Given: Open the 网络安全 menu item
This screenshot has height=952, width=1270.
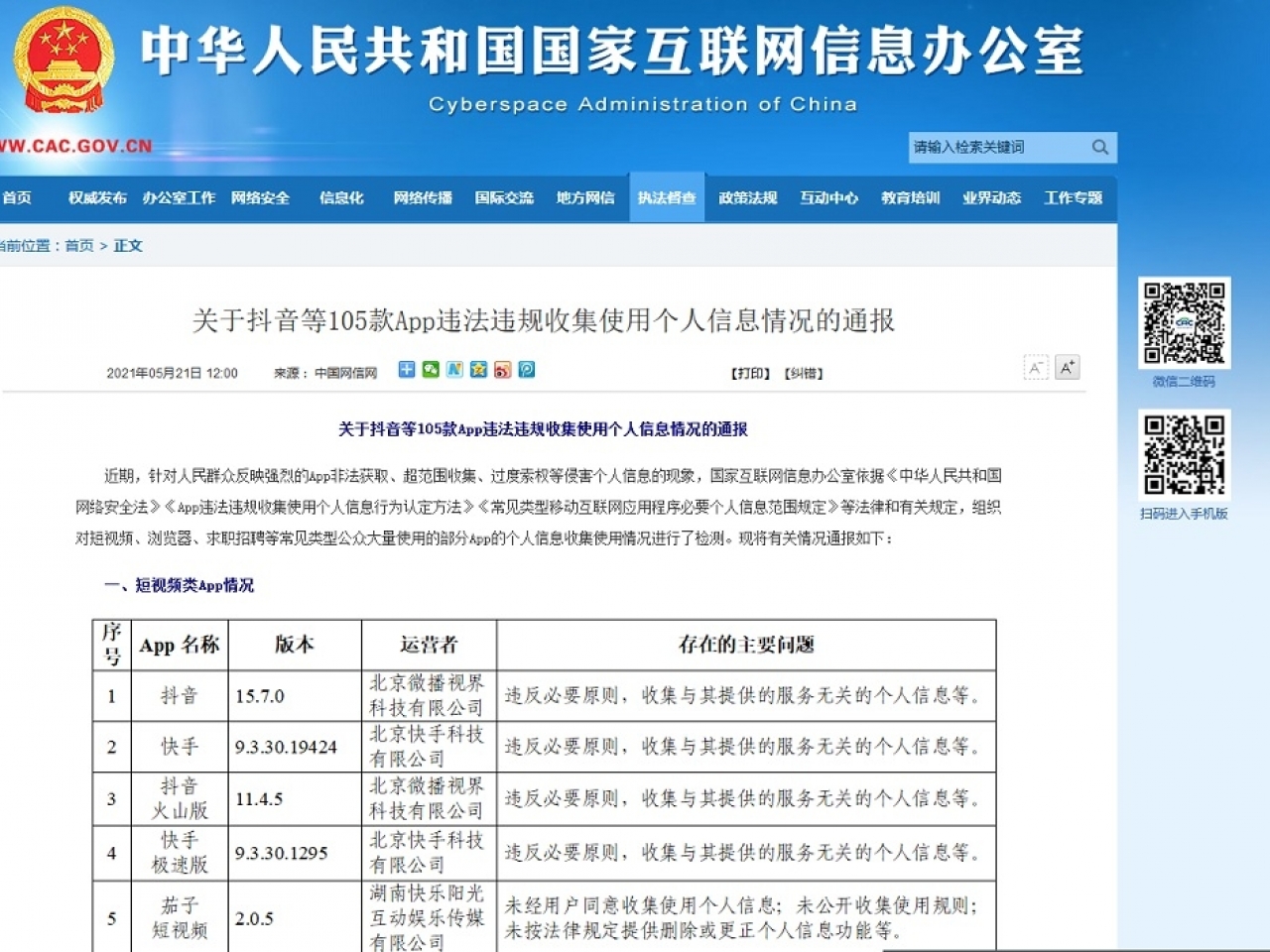Looking at the screenshot, I should click(x=260, y=197).
